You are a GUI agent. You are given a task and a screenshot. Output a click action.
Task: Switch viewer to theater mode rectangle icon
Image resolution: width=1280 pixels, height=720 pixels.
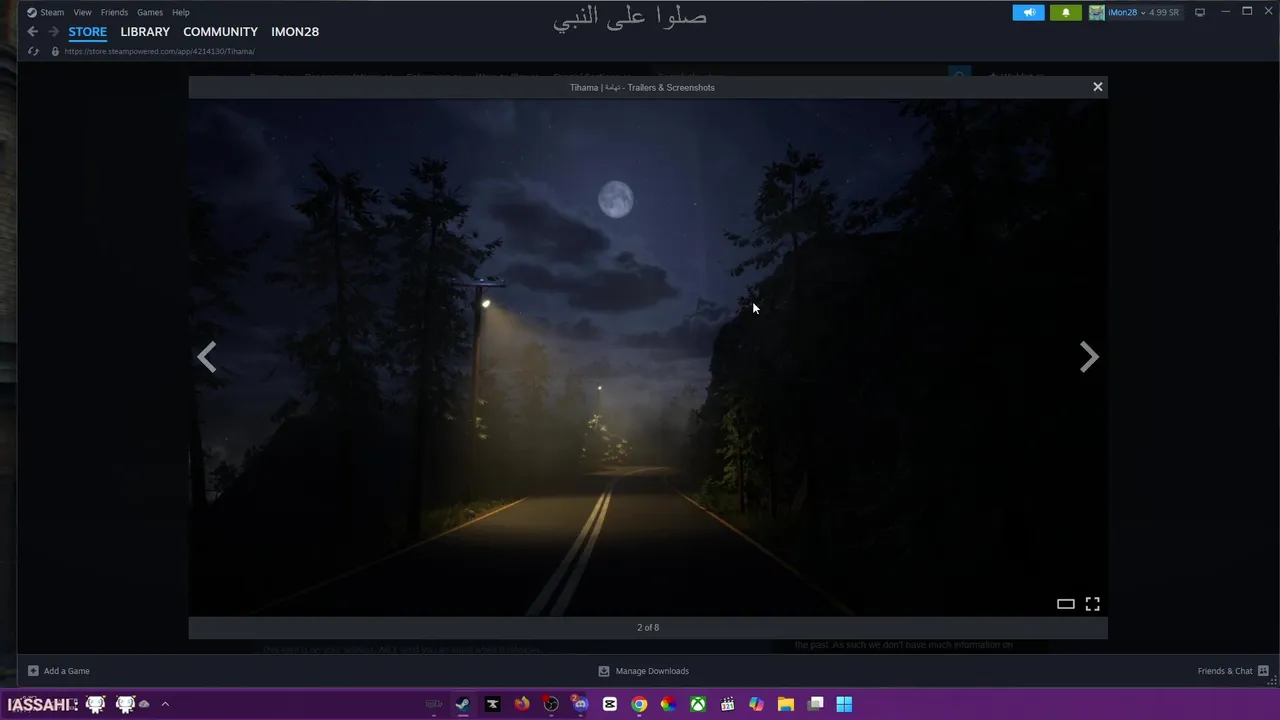coord(1065,604)
